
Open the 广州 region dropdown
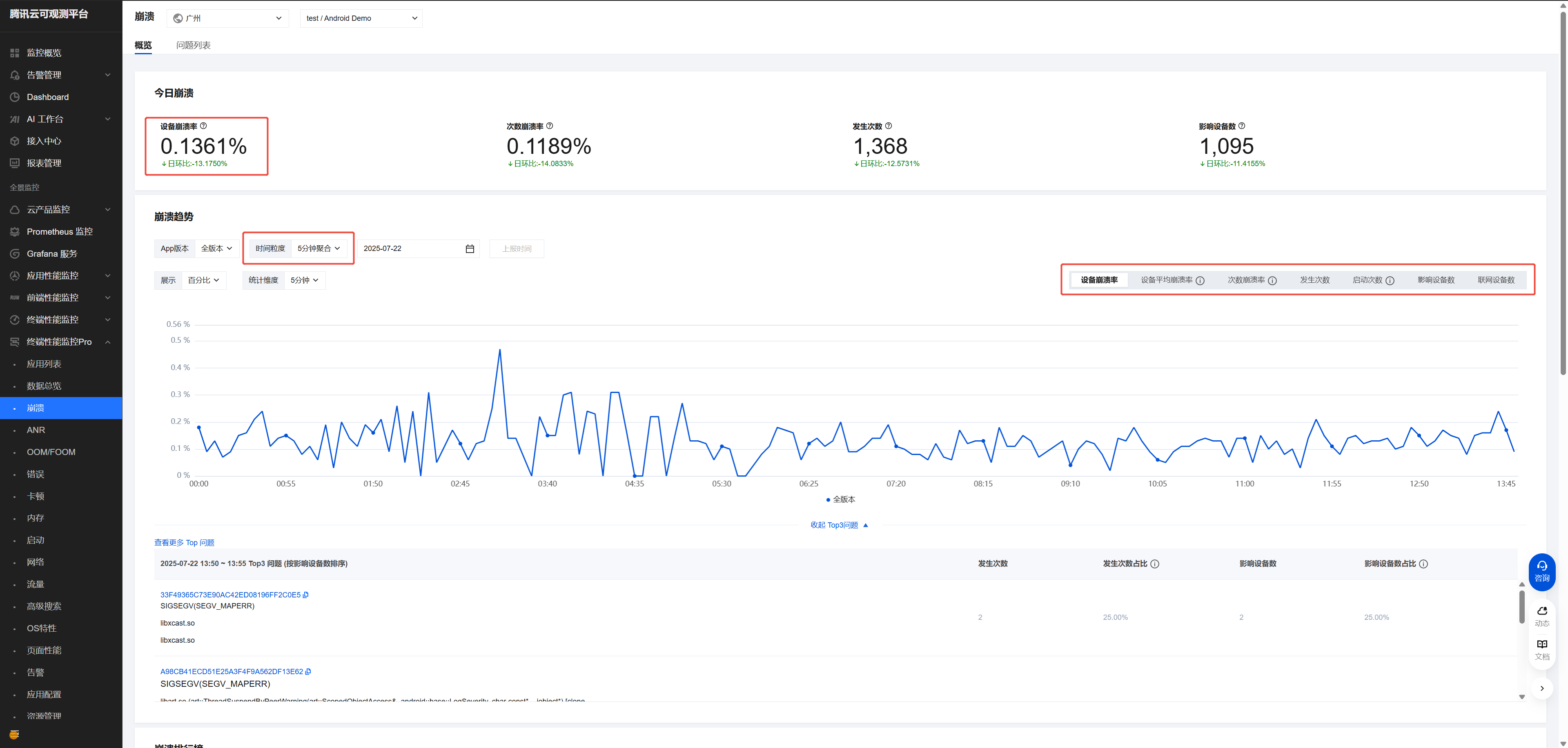click(x=228, y=18)
